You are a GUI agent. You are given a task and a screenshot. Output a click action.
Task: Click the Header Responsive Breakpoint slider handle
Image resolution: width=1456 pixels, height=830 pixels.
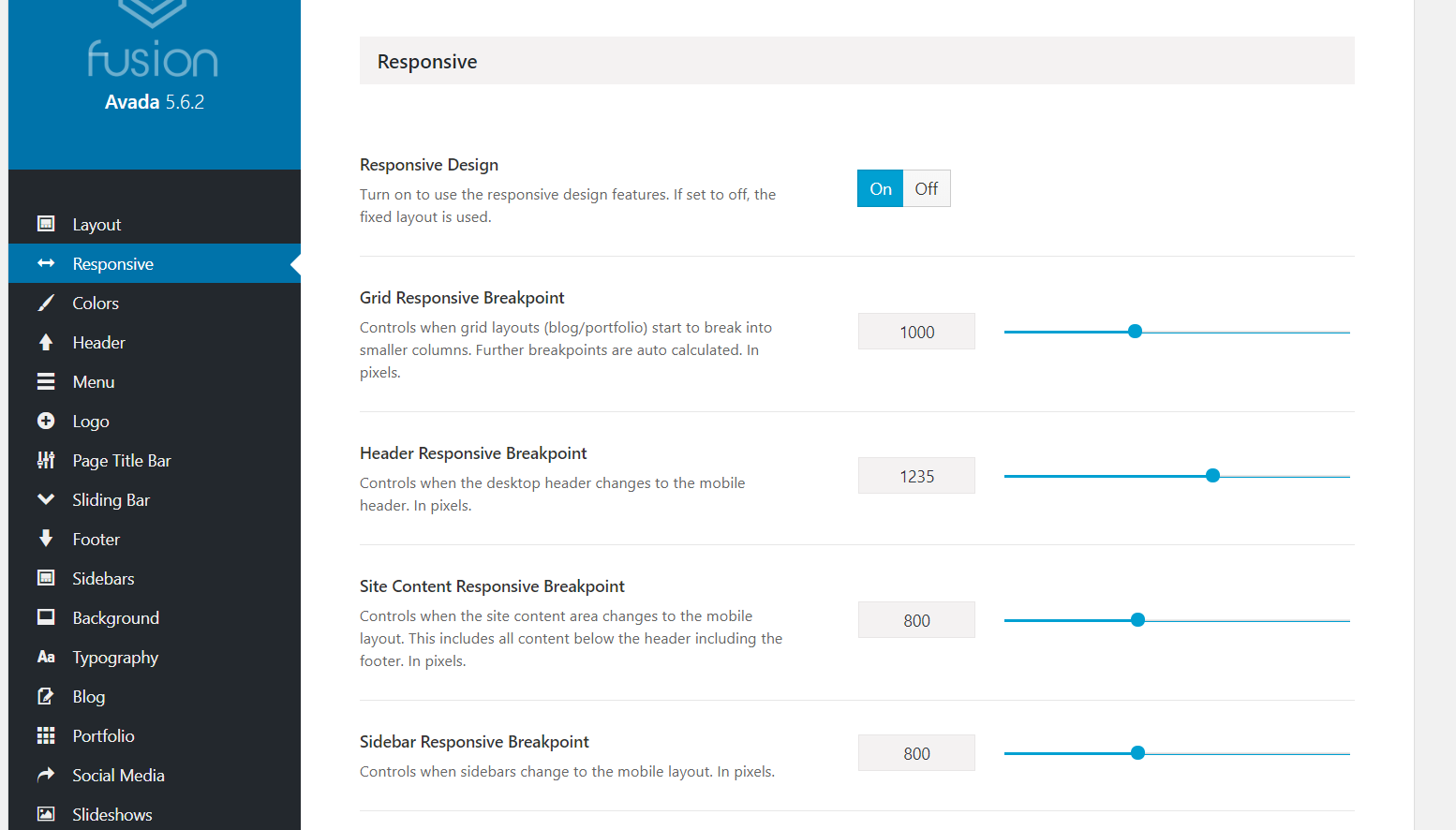tap(1212, 476)
